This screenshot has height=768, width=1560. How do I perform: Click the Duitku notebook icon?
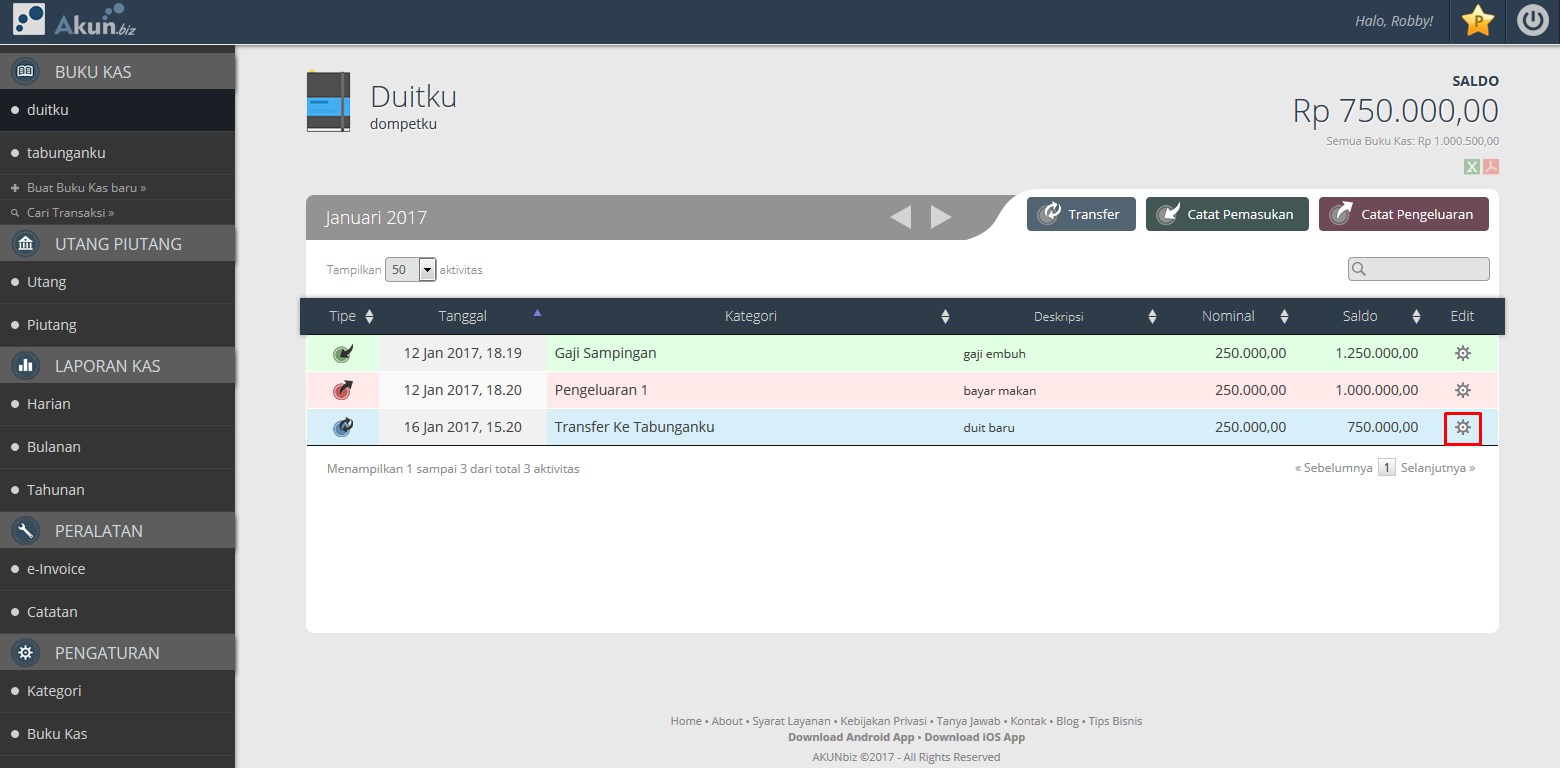(328, 101)
